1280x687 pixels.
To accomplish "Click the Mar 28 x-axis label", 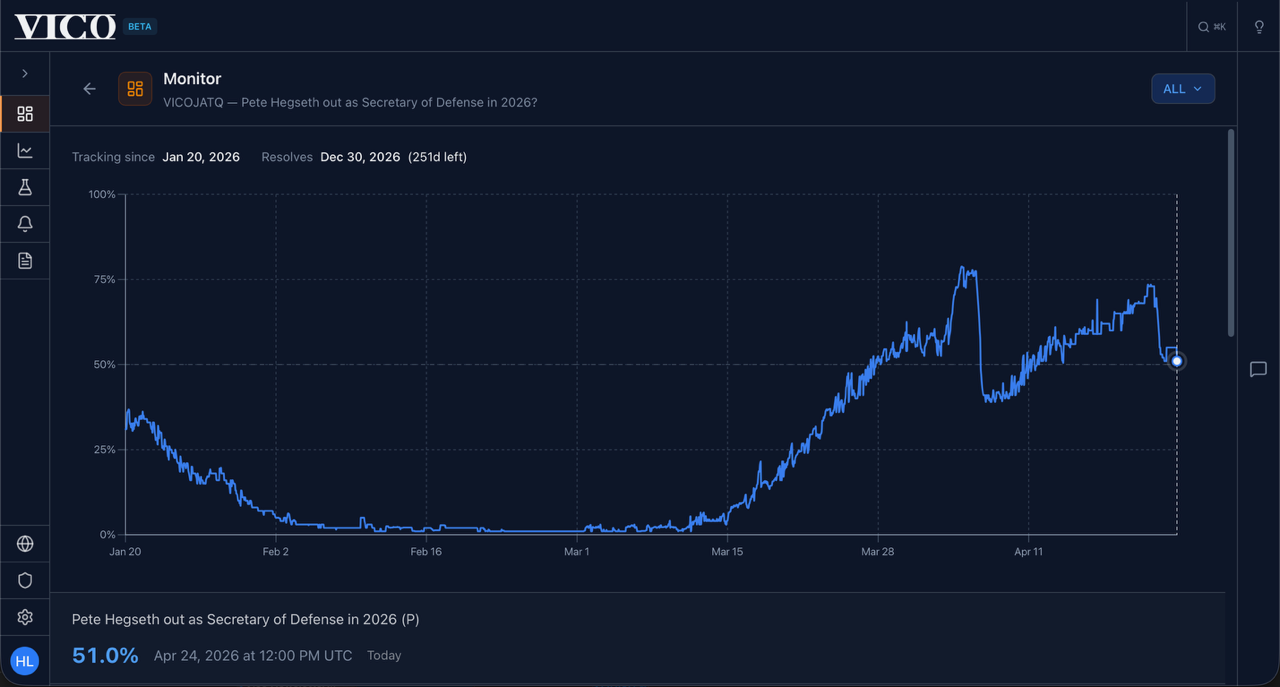I will point(877,551).
